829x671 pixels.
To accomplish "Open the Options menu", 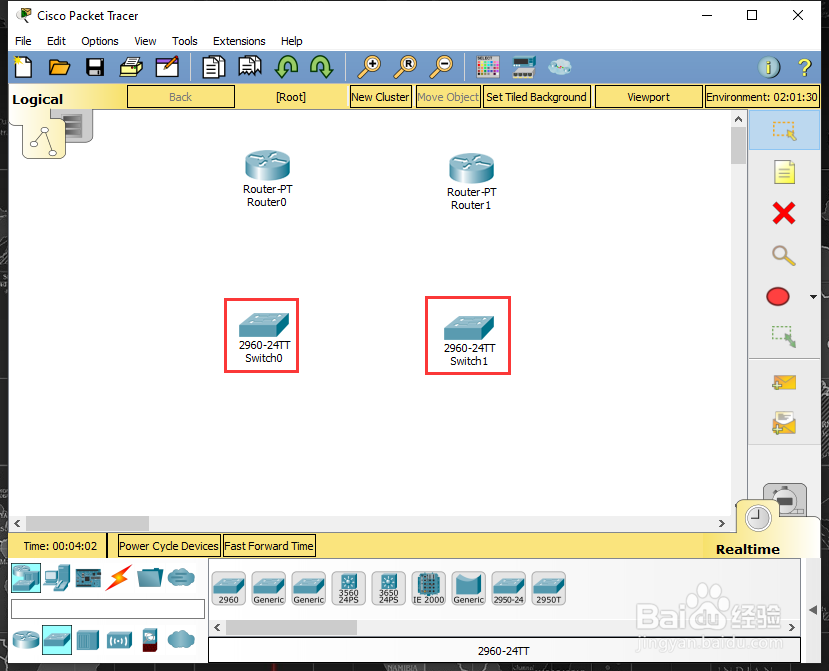I will point(99,41).
